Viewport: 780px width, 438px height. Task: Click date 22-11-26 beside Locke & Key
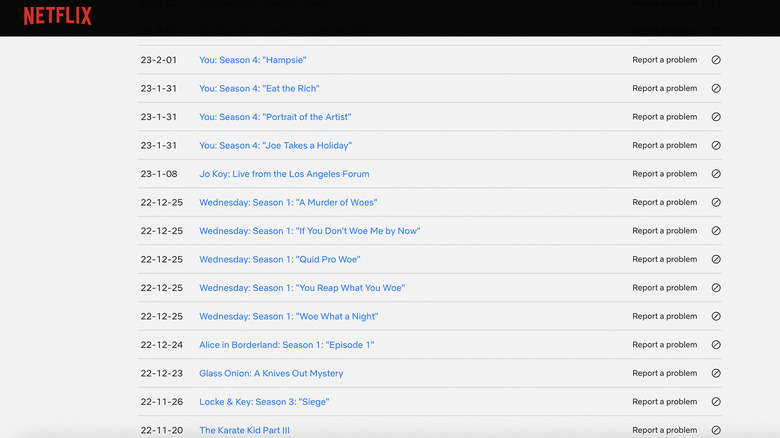pyautogui.click(x=162, y=402)
